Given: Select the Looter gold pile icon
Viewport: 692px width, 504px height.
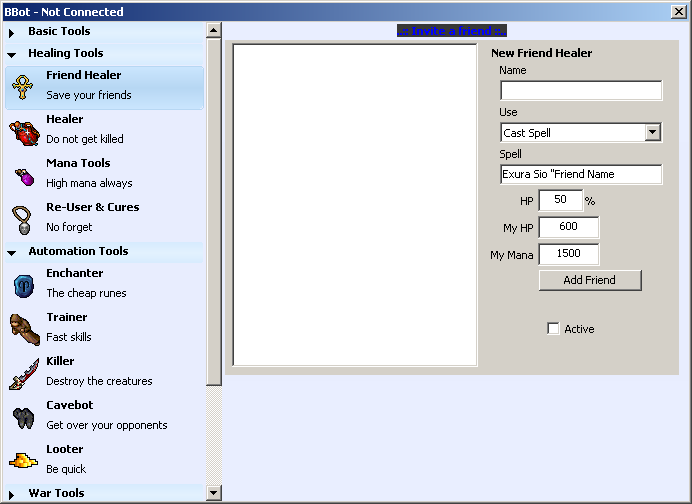Looking at the screenshot, I should pos(24,460).
